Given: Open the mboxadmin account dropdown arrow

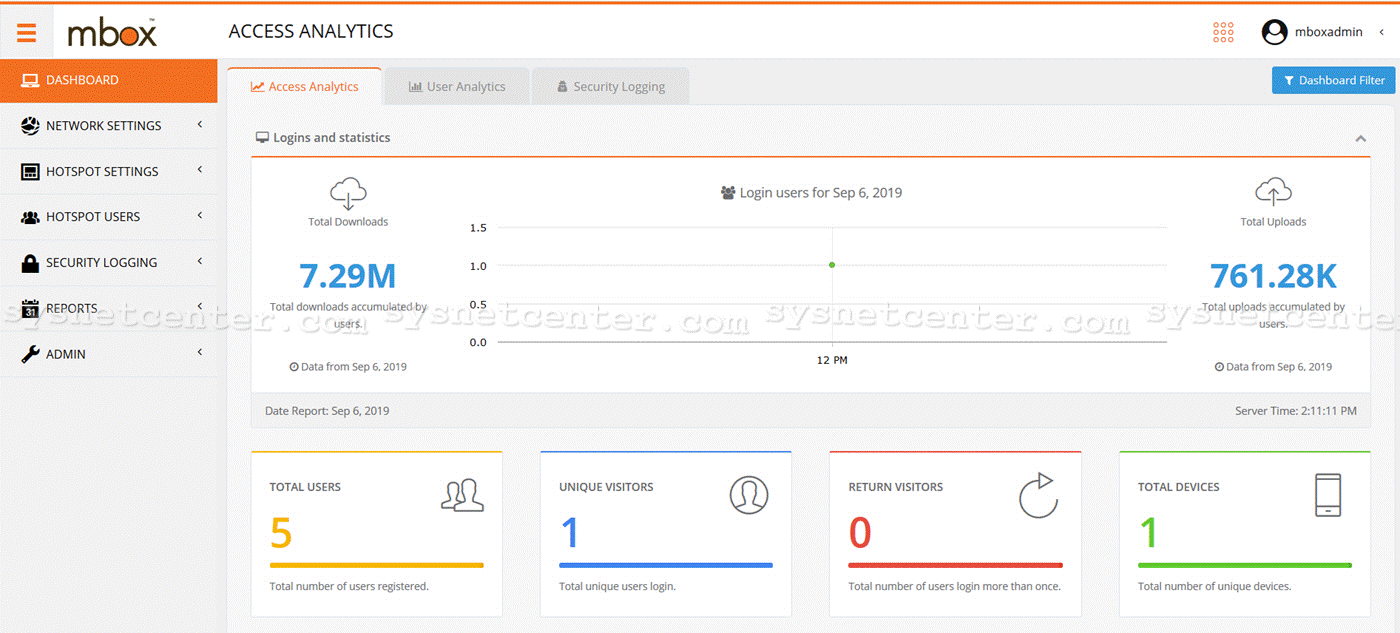Looking at the screenshot, I should point(1382,32).
